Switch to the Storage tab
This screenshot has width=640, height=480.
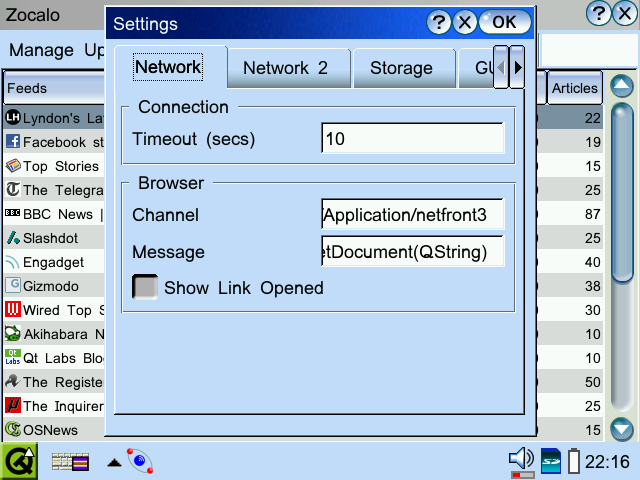point(401,68)
